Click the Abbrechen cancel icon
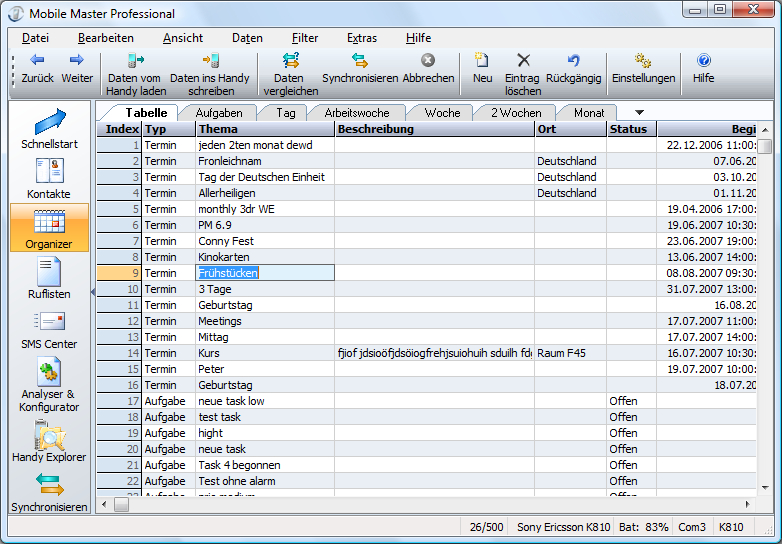Image resolution: width=782 pixels, height=544 pixels. coord(428,61)
